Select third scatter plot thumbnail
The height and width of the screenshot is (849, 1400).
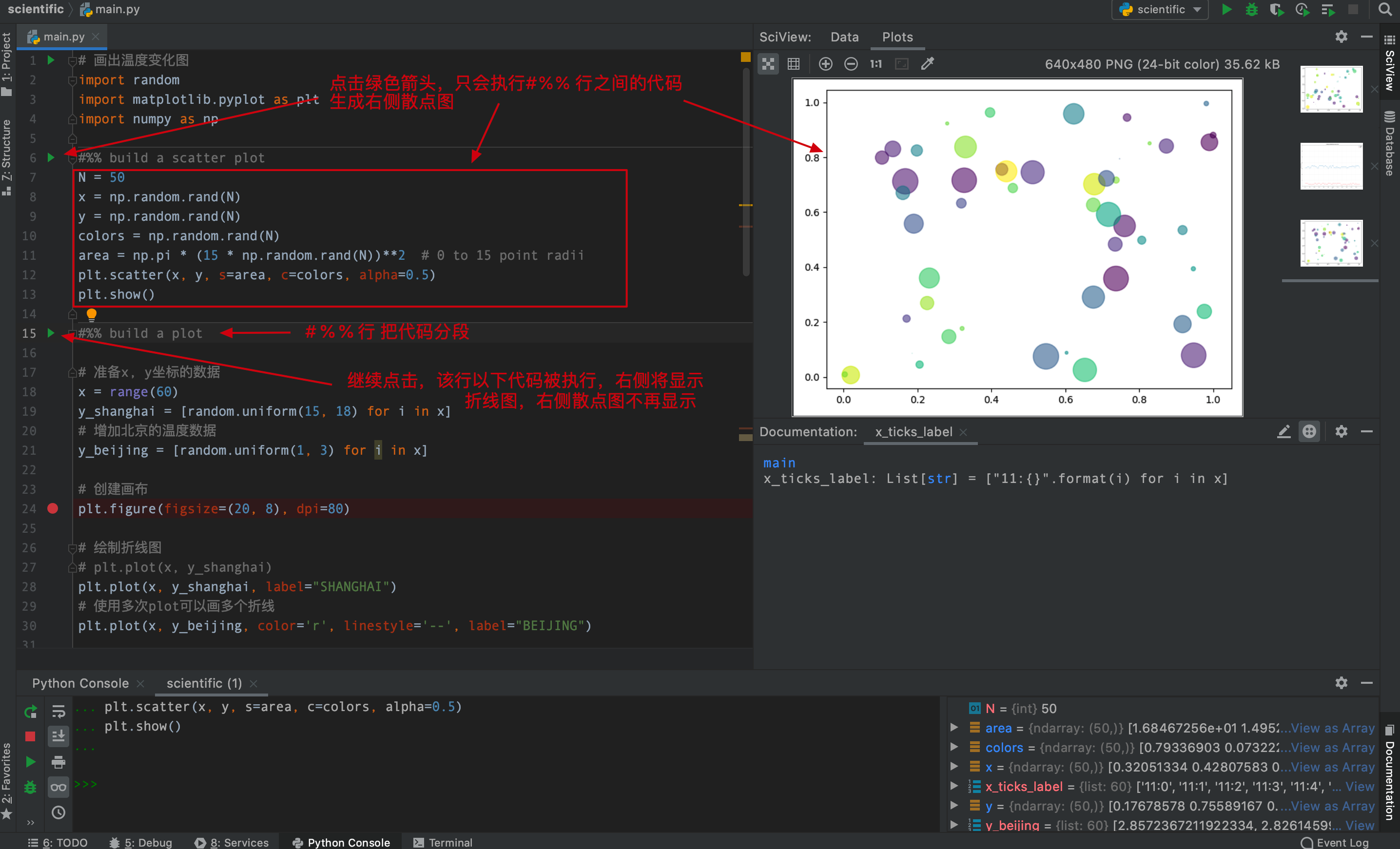(x=1331, y=243)
